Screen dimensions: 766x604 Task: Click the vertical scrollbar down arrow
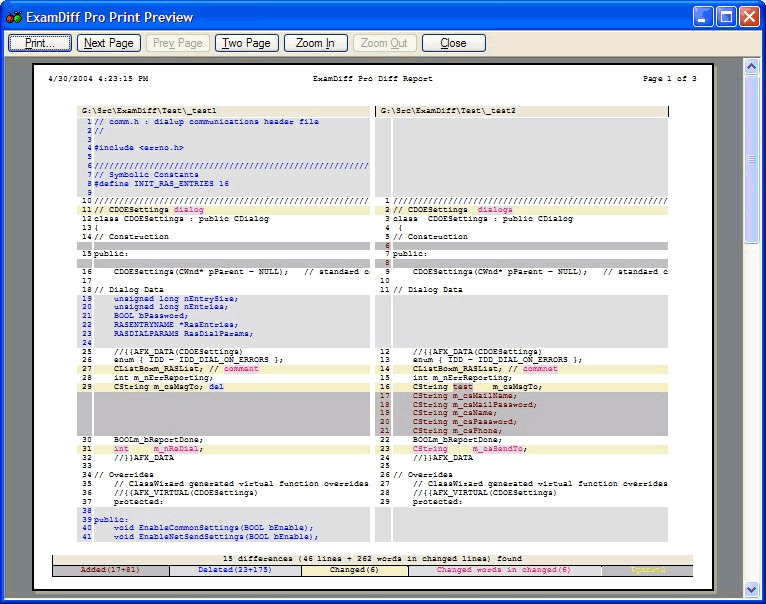pos(752,590)
